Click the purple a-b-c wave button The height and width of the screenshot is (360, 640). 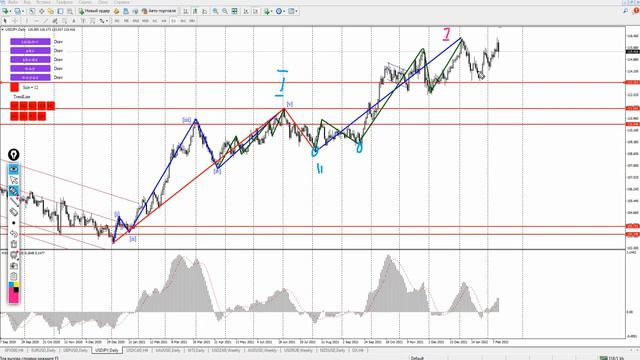tap(30, 51)
